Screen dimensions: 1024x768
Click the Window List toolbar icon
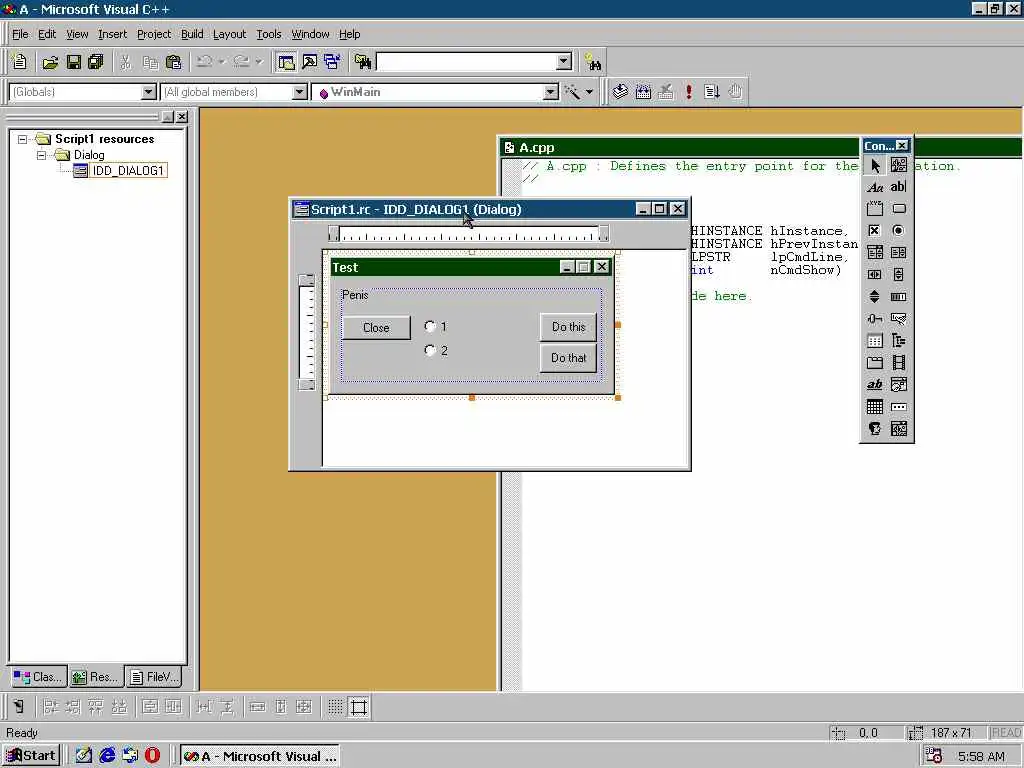coord(332,62)
